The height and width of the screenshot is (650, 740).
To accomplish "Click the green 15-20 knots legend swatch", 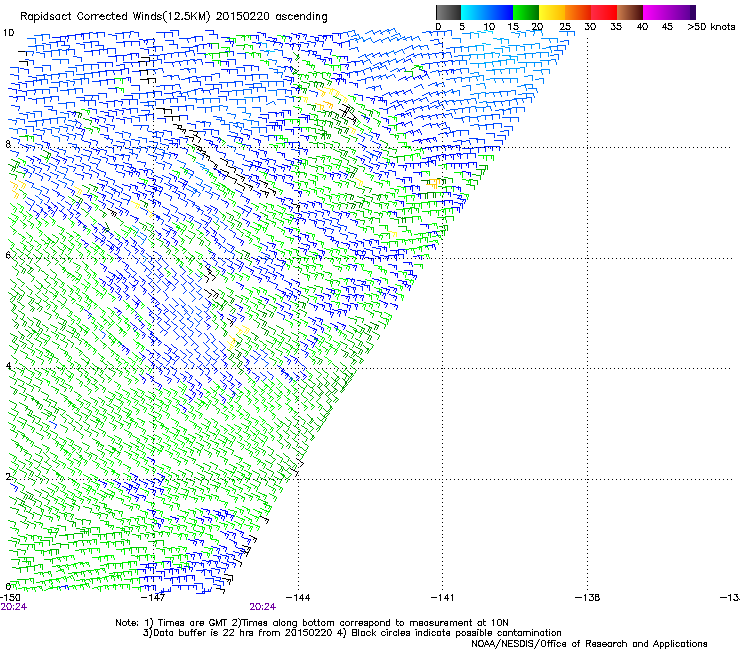I will point(526,12).
